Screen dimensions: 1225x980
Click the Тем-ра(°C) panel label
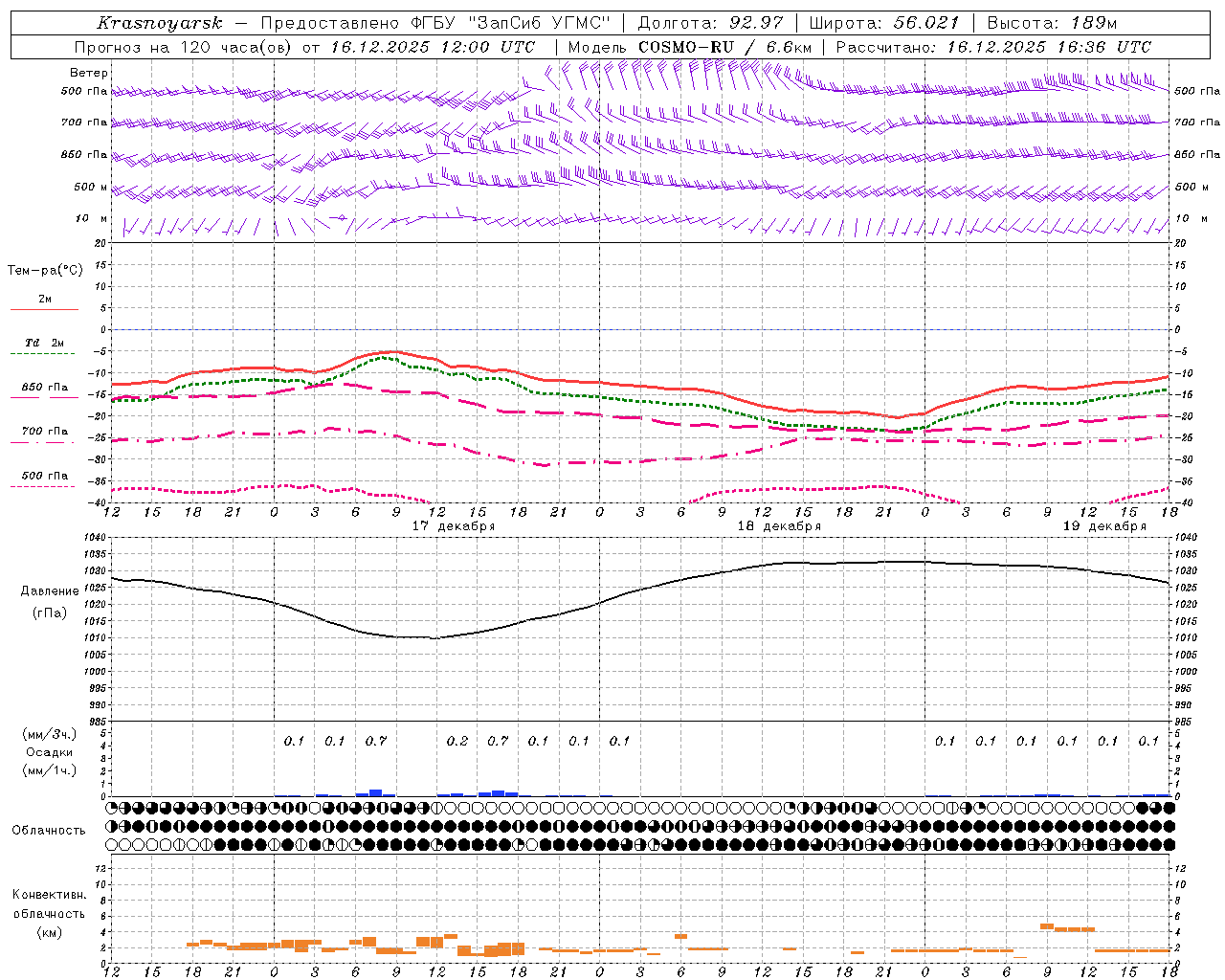click(45, 271)
